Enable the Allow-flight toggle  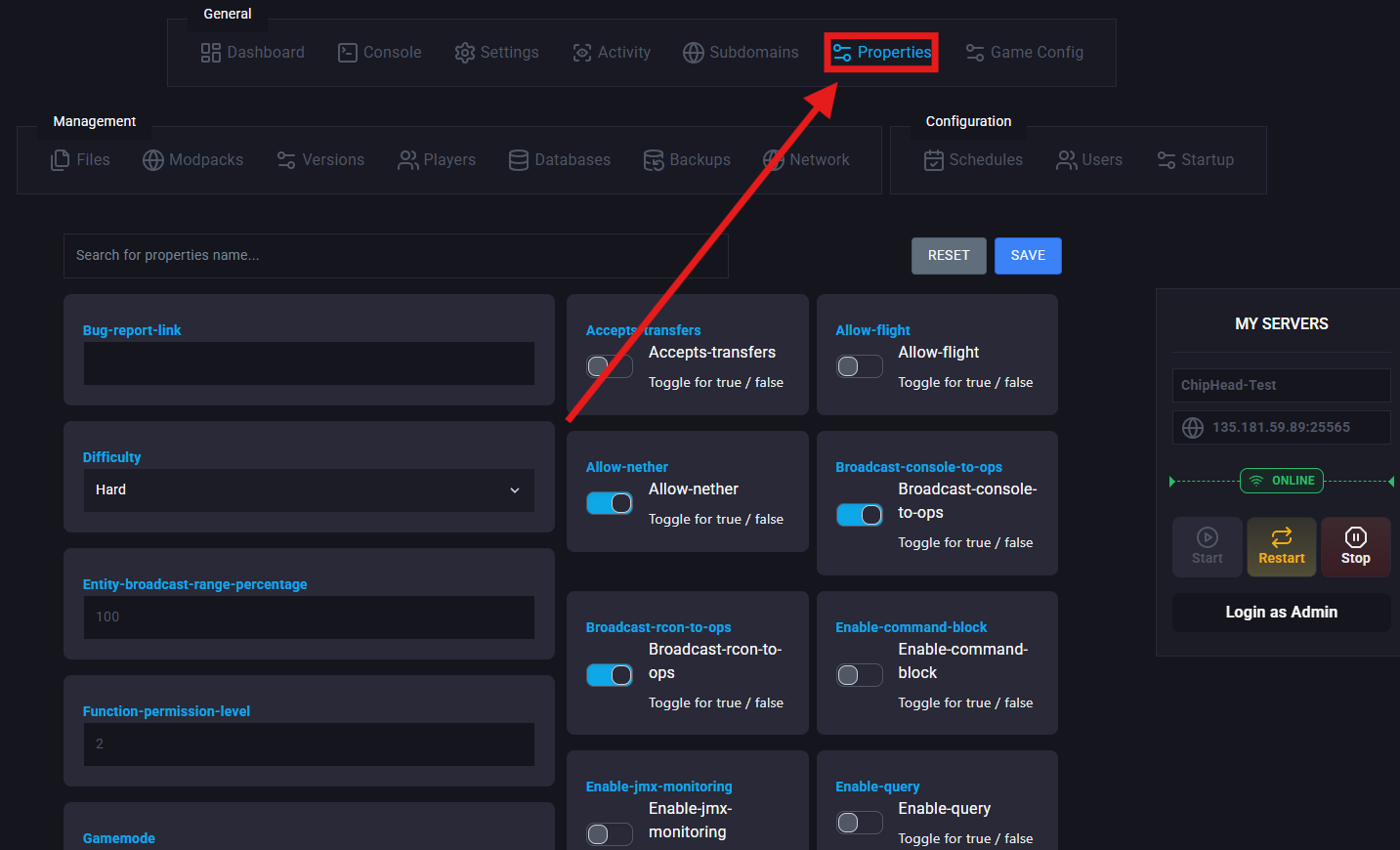click(859, 366)
